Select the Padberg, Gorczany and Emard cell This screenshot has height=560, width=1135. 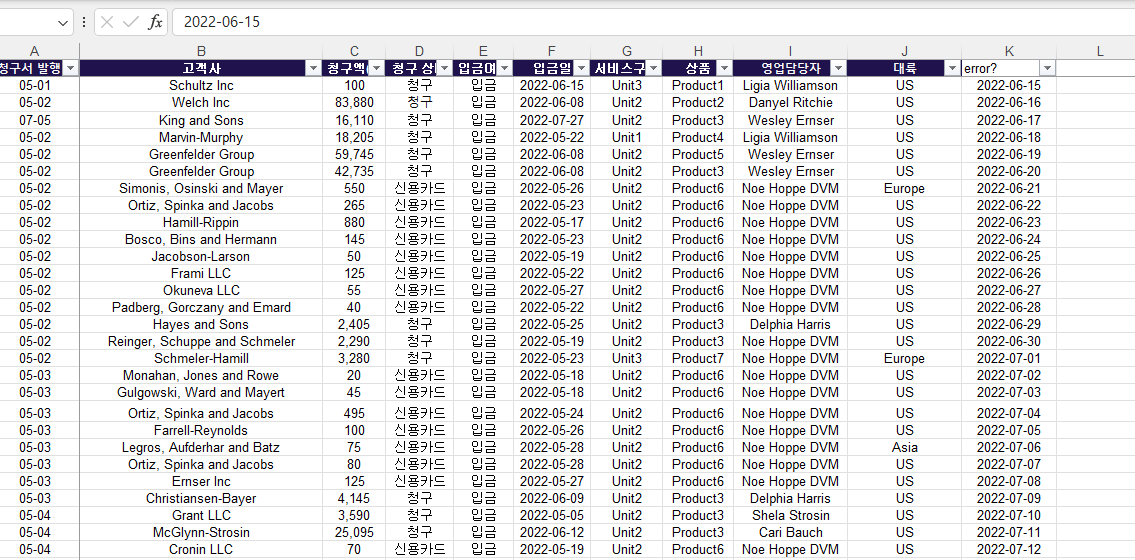click(x=201, y=307)
